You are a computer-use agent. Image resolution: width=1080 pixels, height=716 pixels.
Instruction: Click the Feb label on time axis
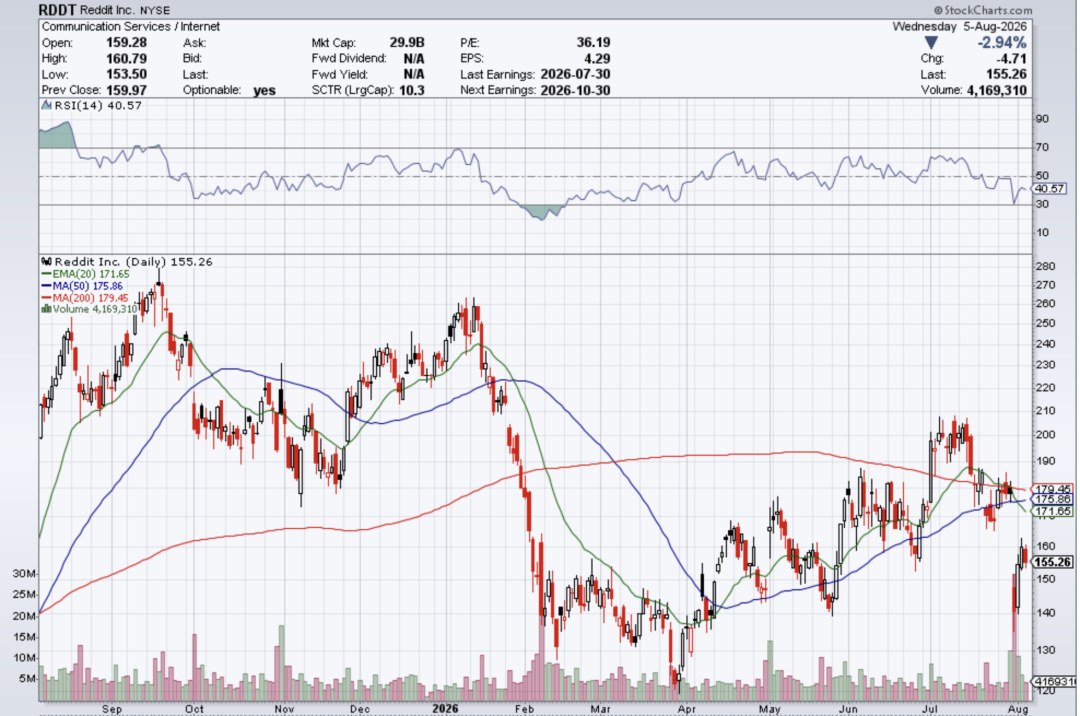point(524,708)
